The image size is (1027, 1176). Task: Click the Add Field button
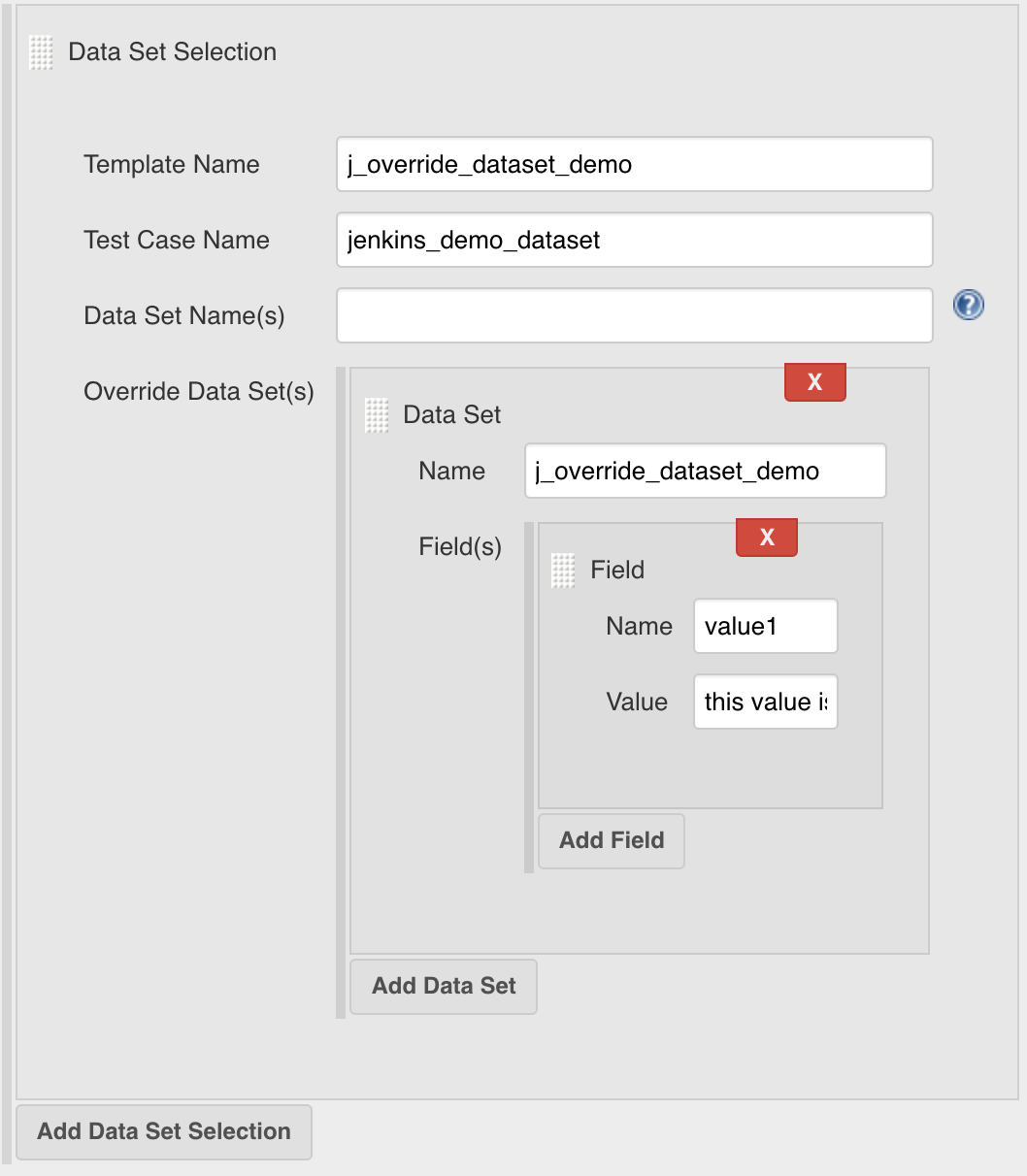[611, 840]
